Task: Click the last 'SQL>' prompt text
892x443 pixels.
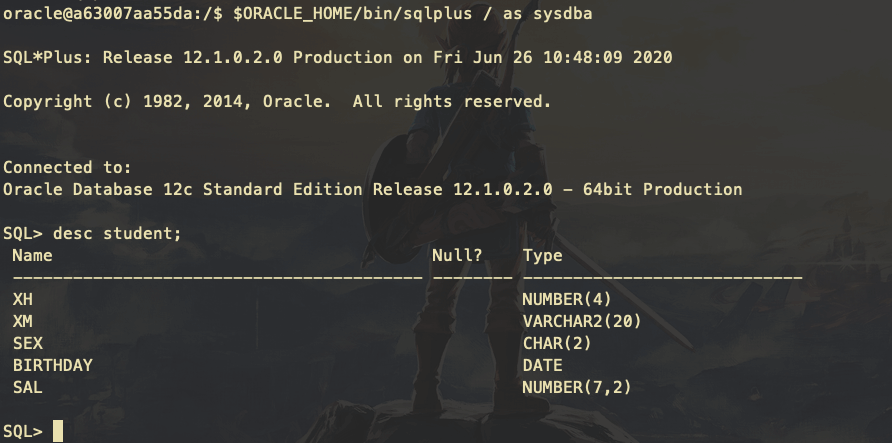Action: coord(23,431)
